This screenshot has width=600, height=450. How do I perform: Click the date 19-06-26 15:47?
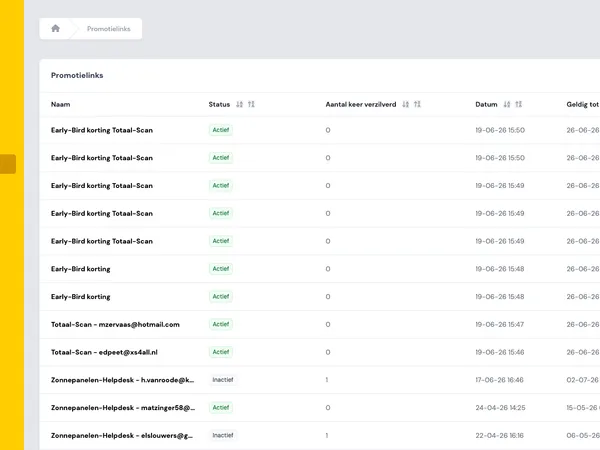coord(499,324)
